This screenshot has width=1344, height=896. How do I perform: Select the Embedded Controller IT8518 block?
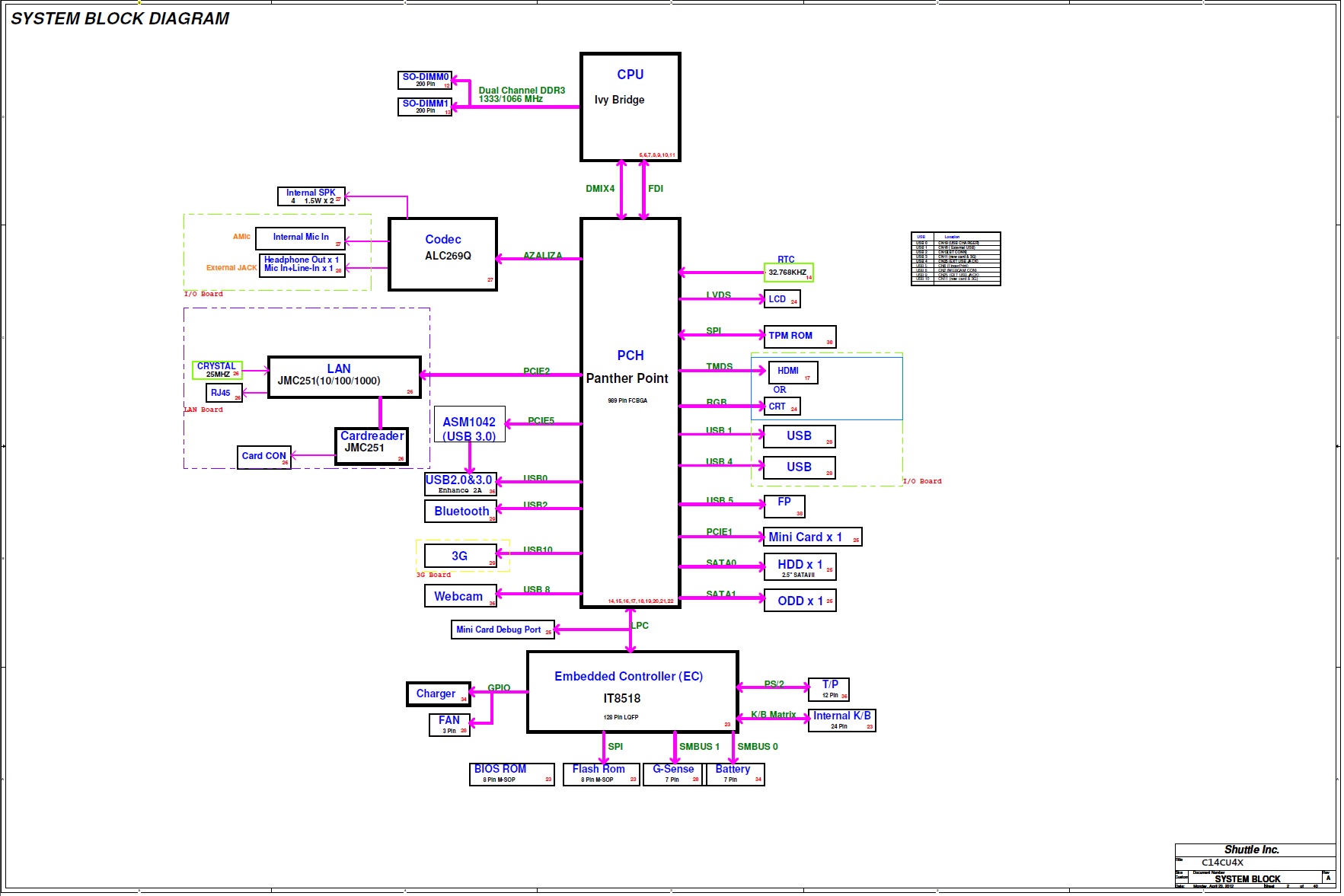tap(632, 692)
